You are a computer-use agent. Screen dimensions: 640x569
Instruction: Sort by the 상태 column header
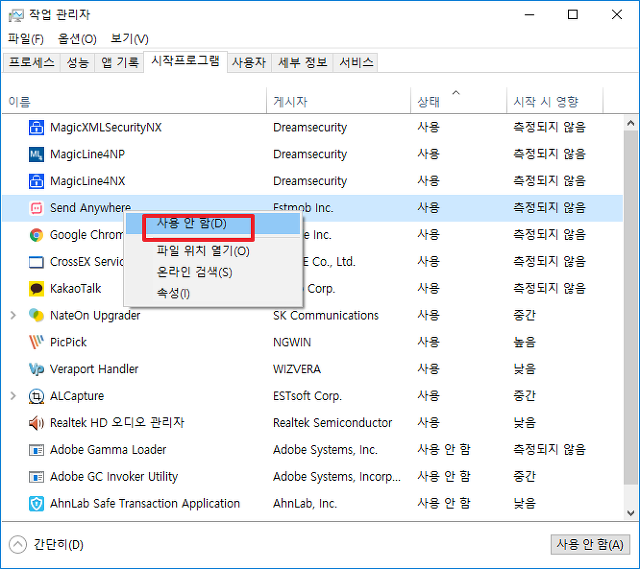click(458, 101)
